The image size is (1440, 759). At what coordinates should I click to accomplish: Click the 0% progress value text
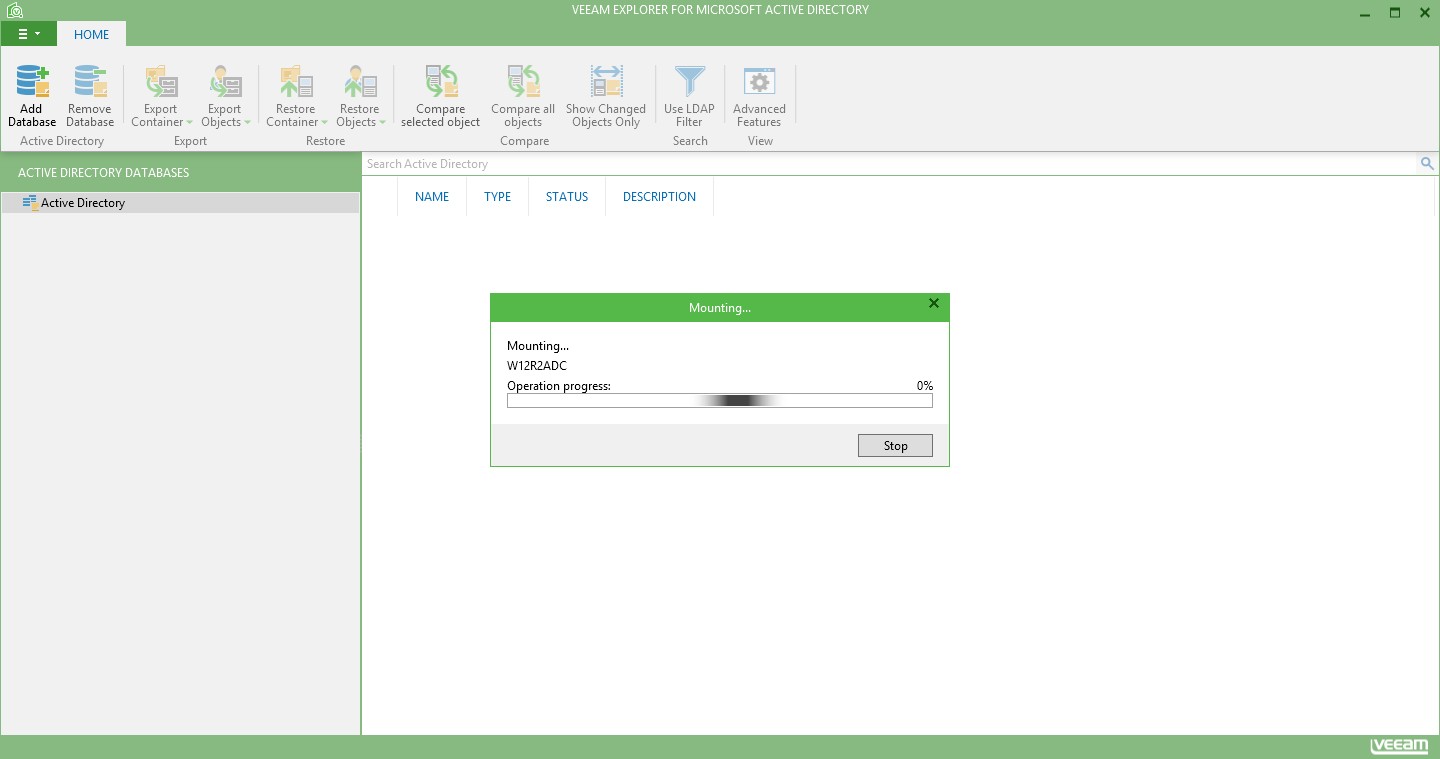925,386
